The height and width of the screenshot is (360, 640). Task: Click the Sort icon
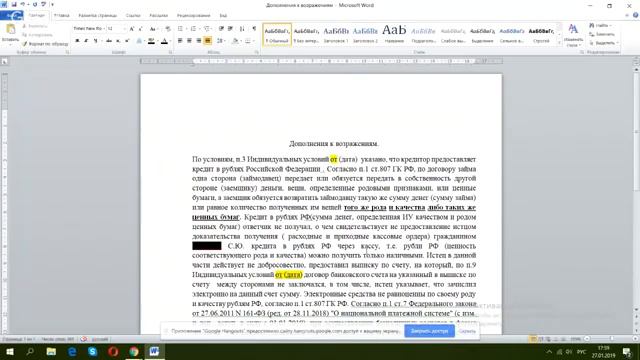point(242,29)
